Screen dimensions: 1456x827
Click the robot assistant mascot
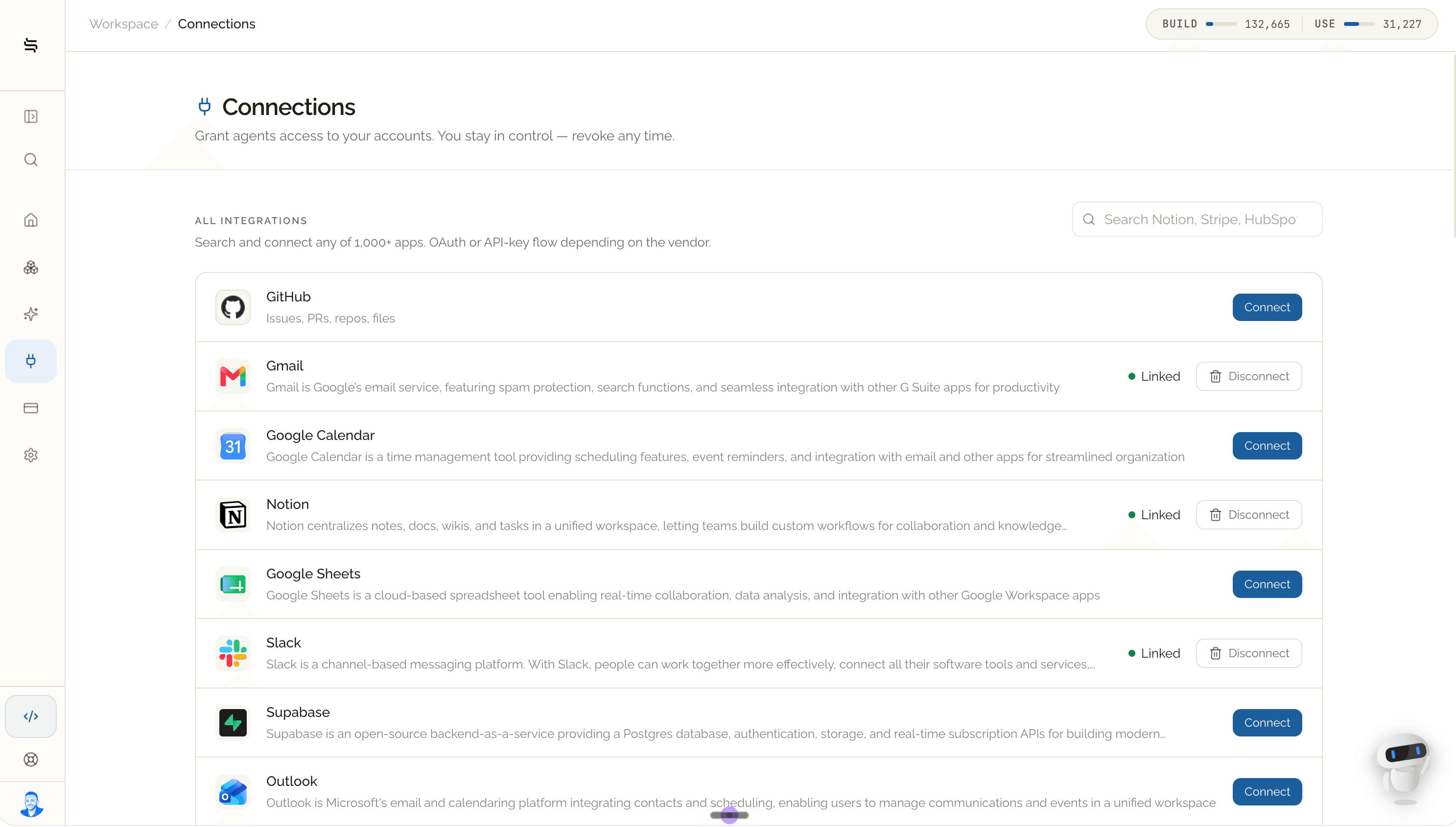tap(1404, 770)
